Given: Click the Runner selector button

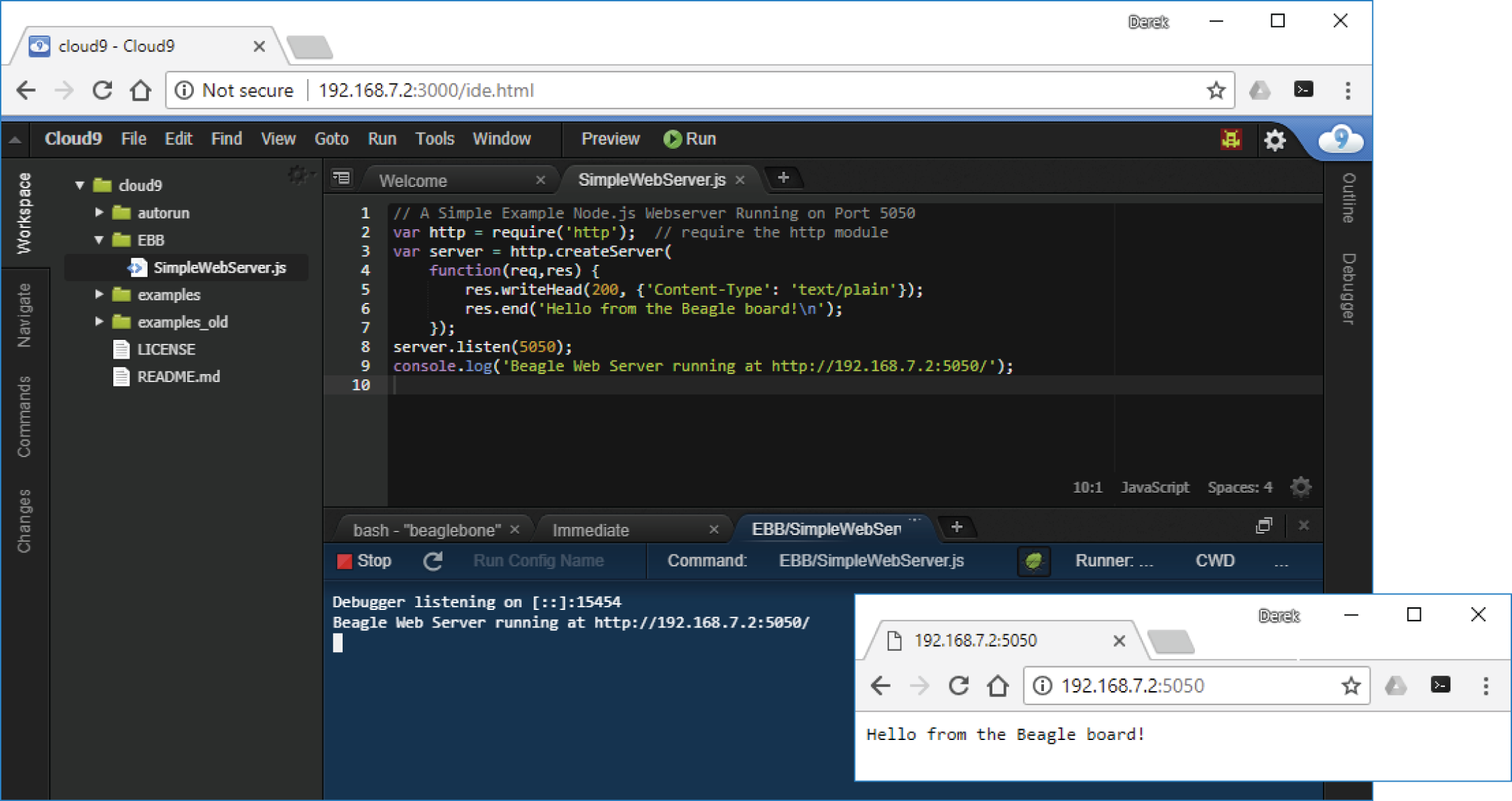Looking at the screenshot, I should coord(1114,561).
